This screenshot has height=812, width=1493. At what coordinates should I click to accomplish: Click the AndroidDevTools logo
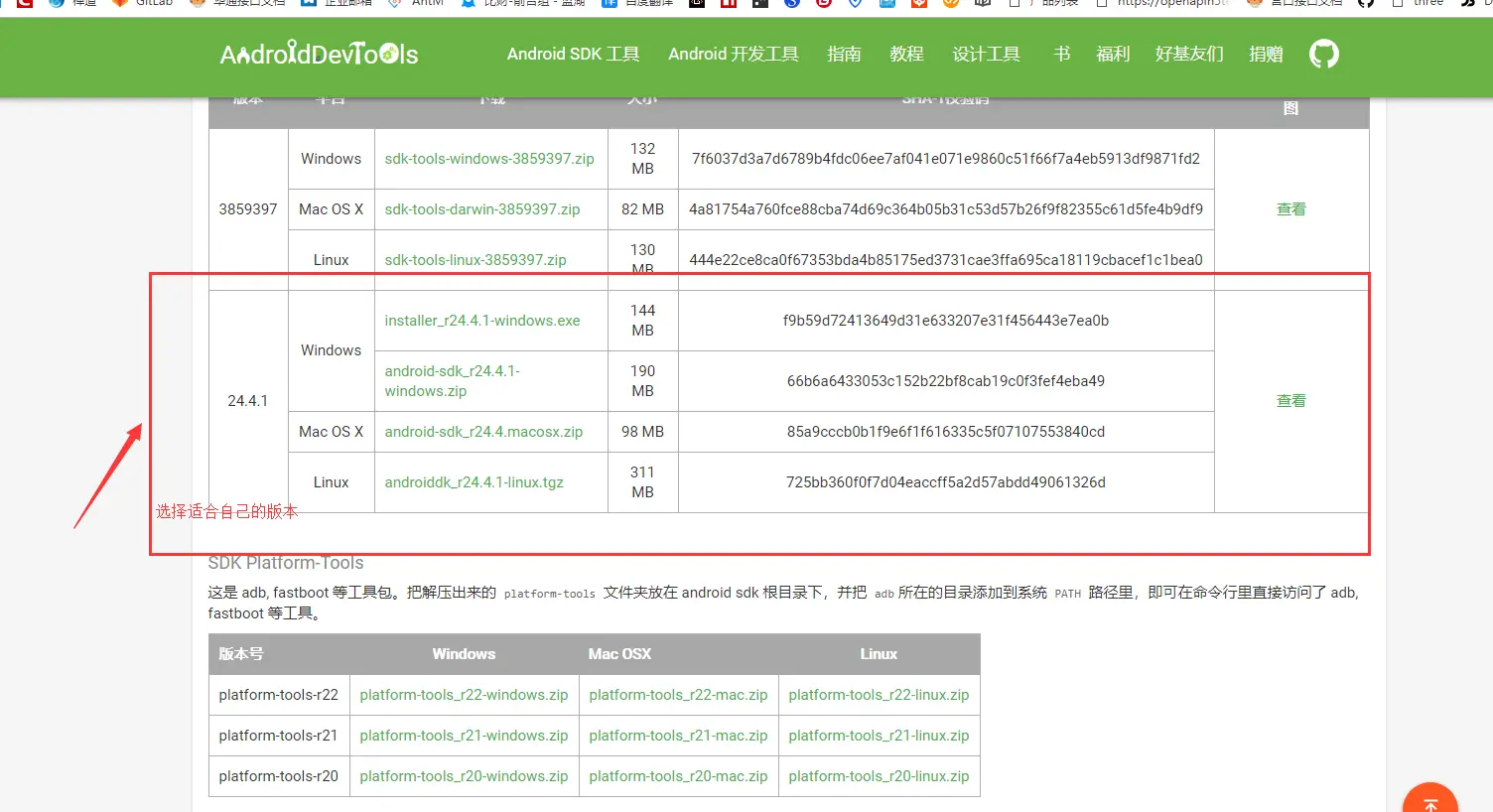click(x=319, y=54)
